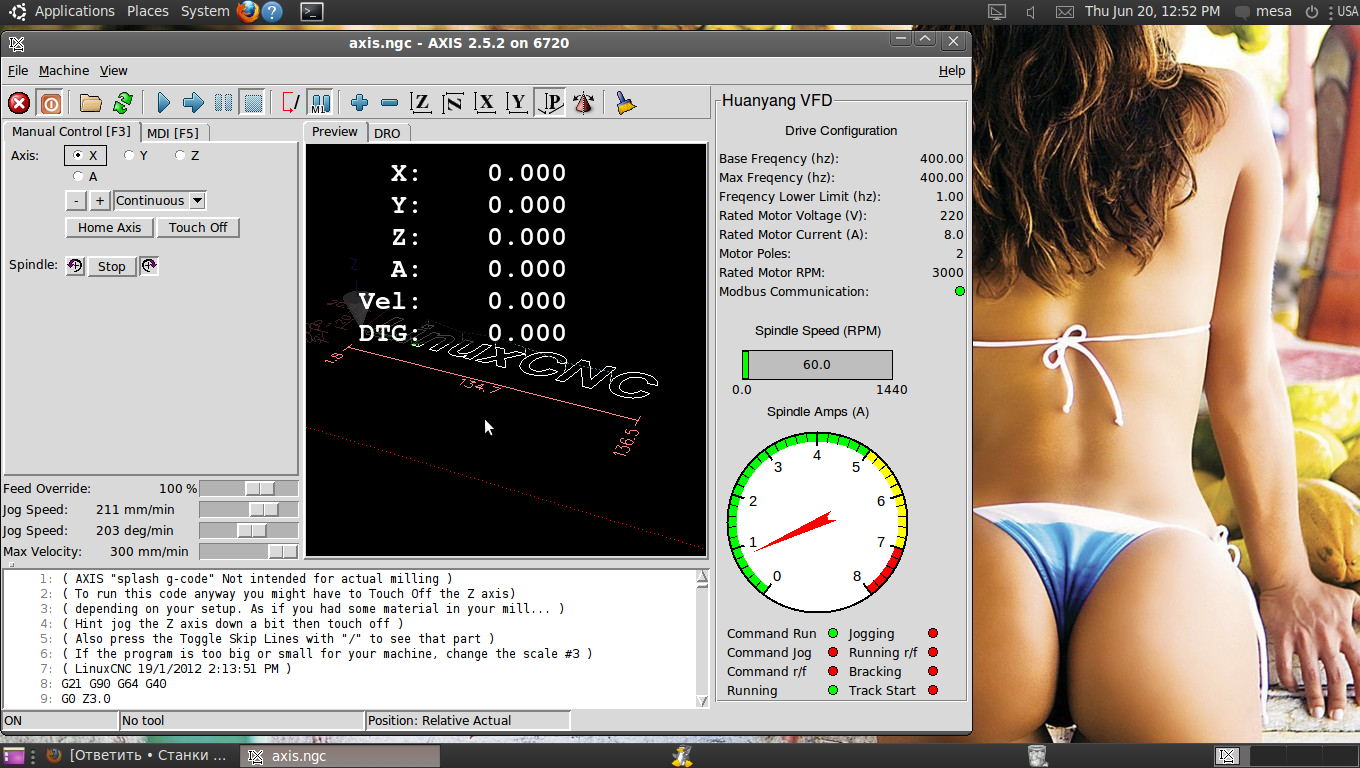
Task: Zoom in with the plus icon
Action: pos(360,103)
